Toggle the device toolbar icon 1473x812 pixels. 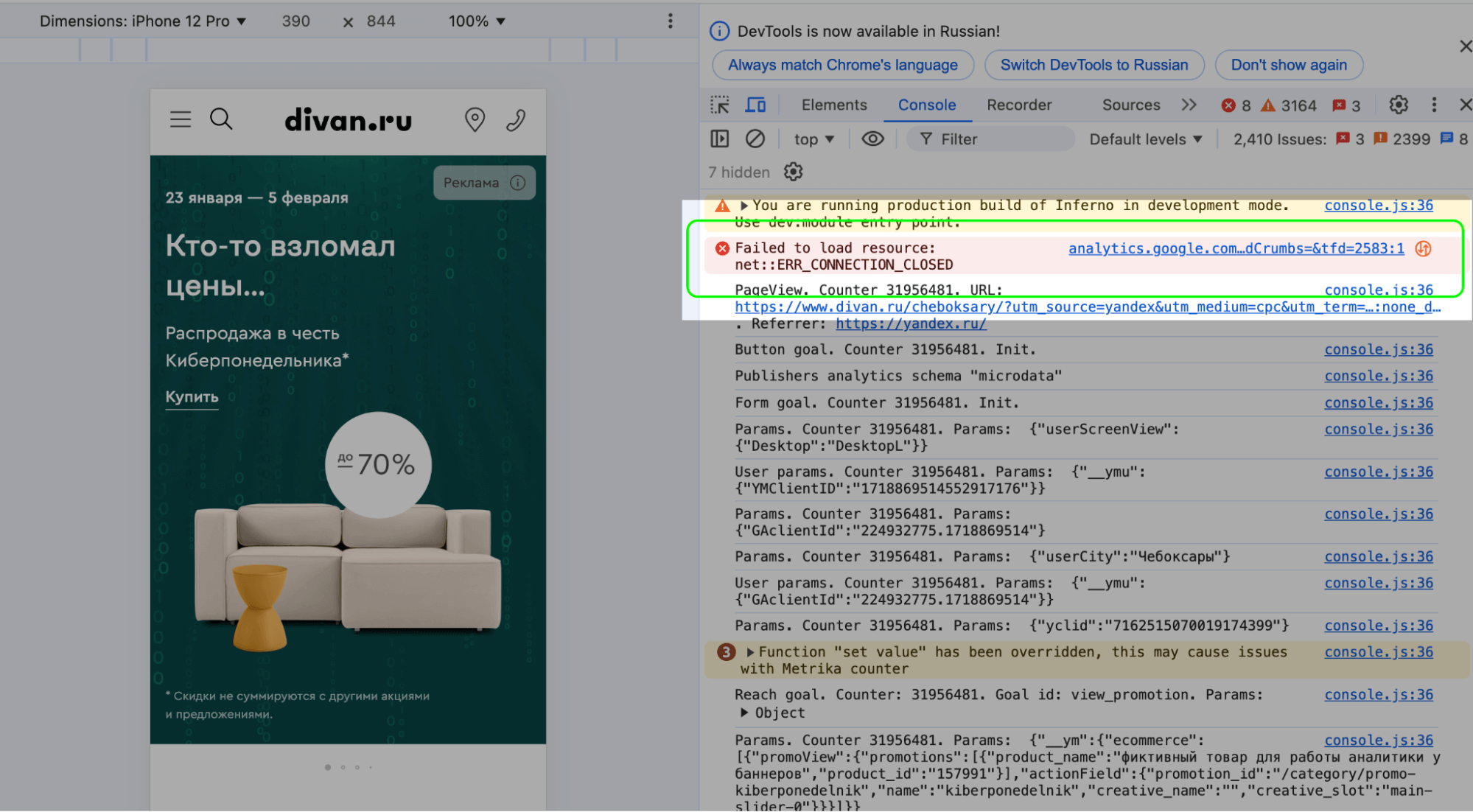[x=755, y=105]
